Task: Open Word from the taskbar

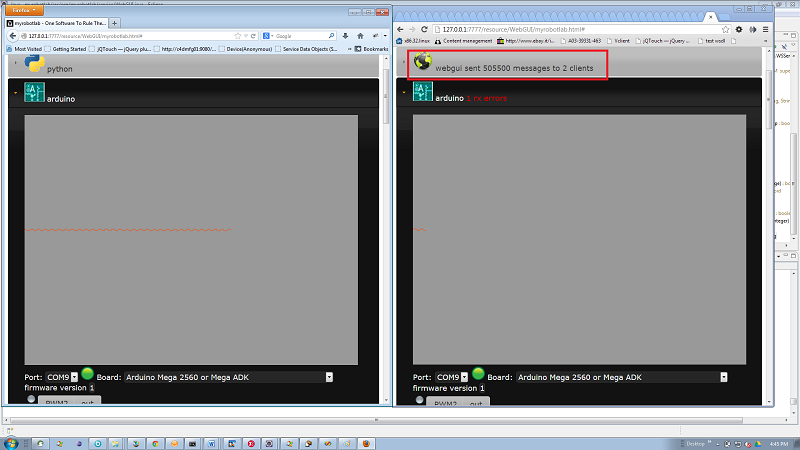Action: [211, 443]
